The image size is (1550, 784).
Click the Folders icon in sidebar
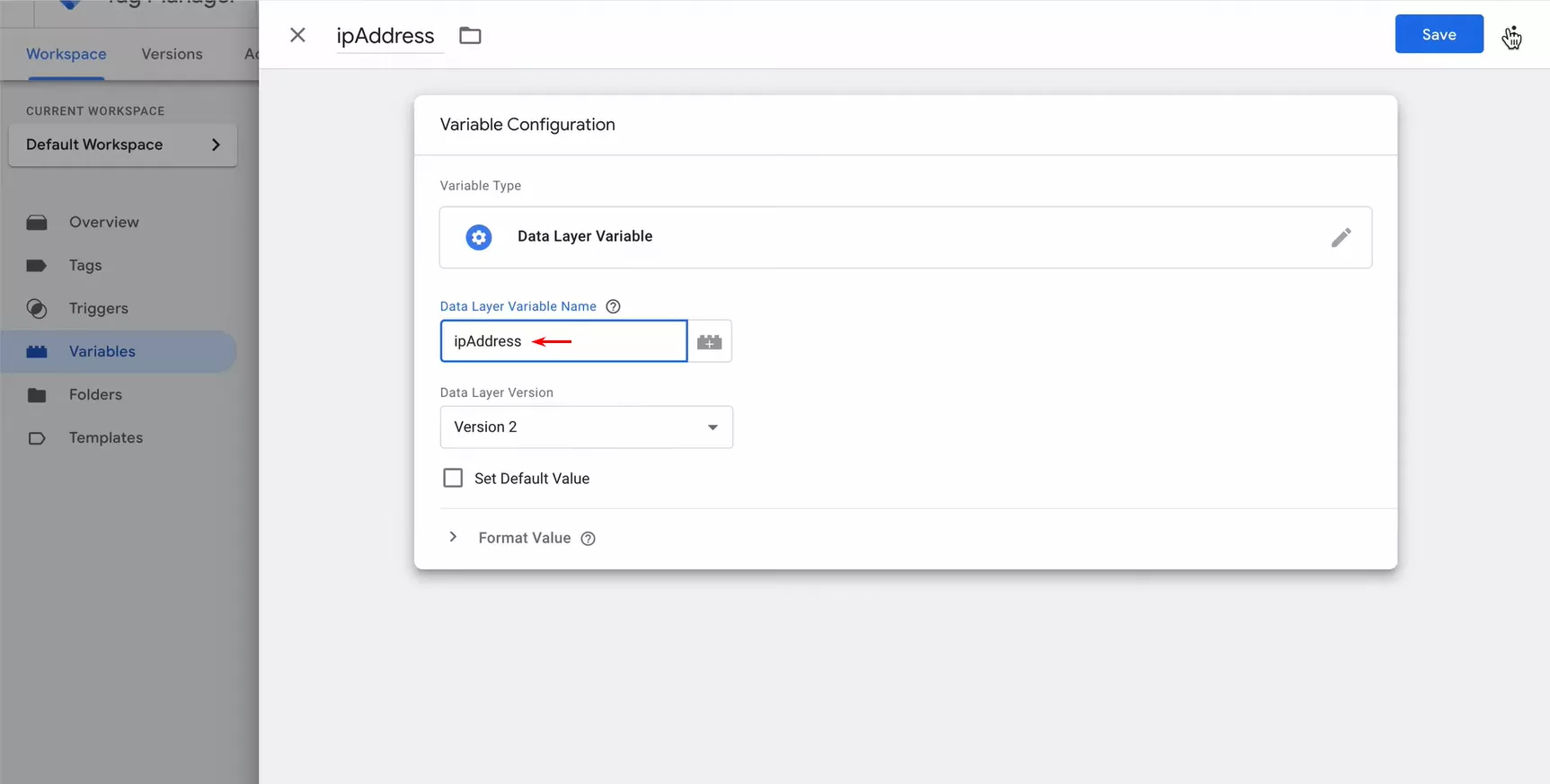point(37,395)
